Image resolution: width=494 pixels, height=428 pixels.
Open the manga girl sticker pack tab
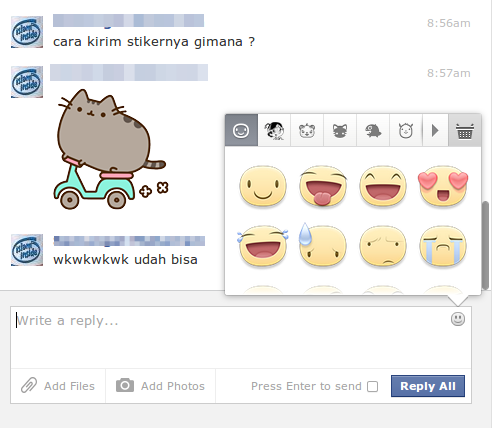tap(274, 130)
